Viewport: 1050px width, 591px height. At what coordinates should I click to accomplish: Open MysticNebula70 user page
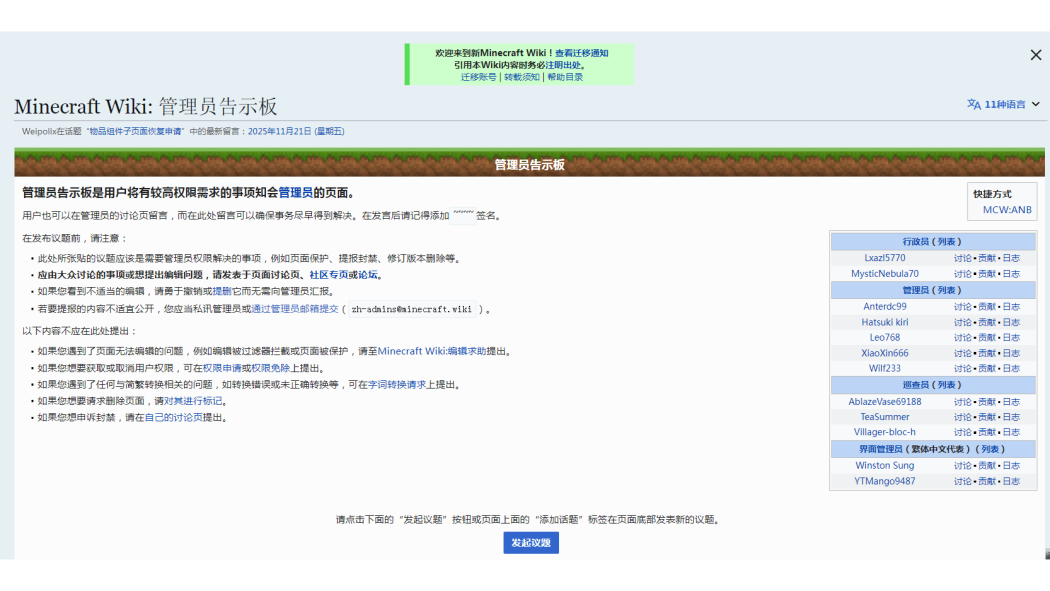tap(885, 274)
